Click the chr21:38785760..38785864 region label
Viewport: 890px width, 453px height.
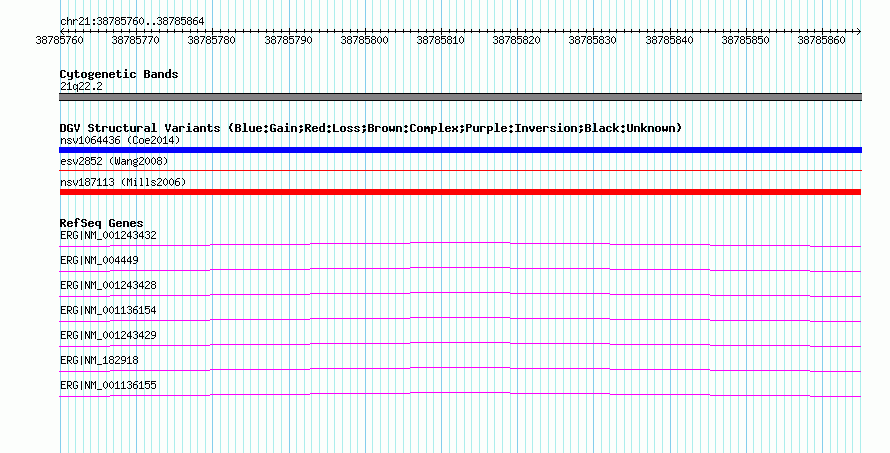(x=132, y=22)
